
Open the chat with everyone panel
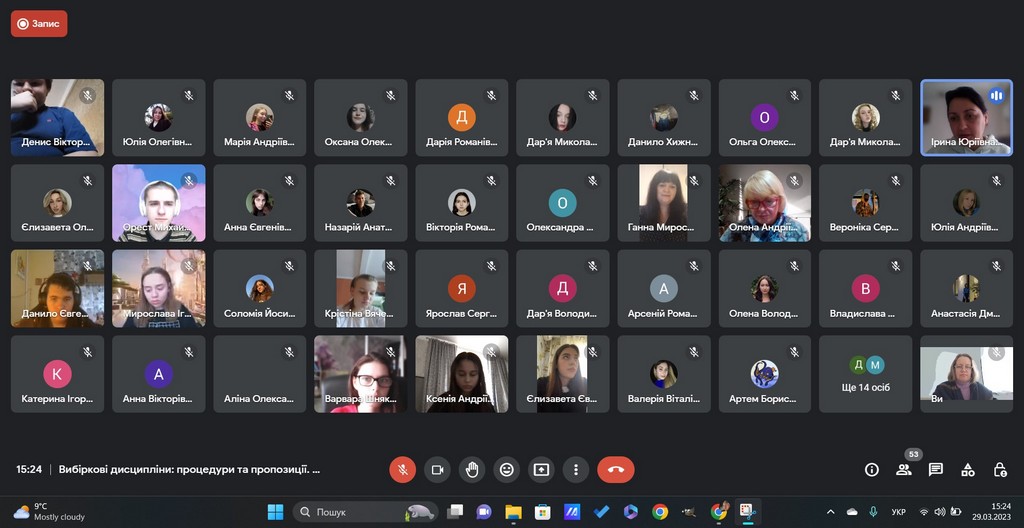coord(936,469)
